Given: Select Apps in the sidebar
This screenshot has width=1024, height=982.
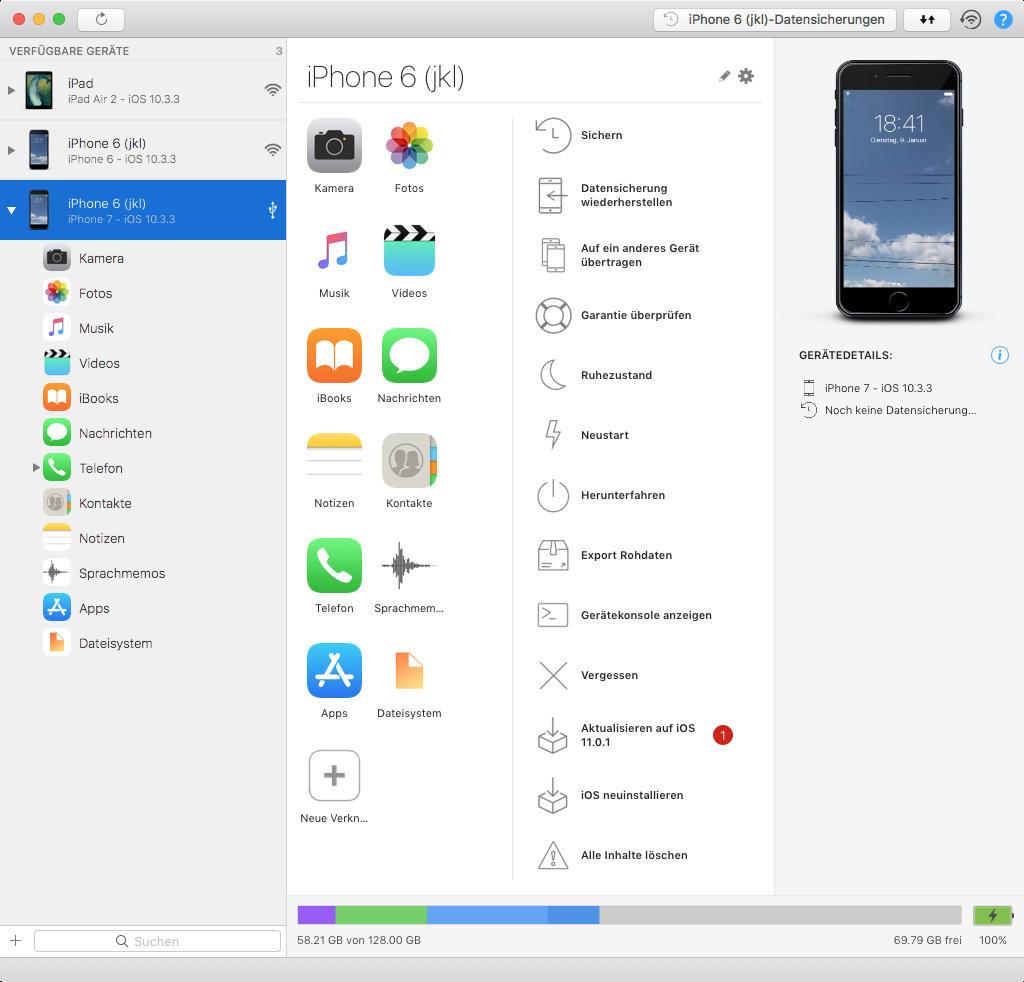Looking at the screenshot, I should point(143,608).
